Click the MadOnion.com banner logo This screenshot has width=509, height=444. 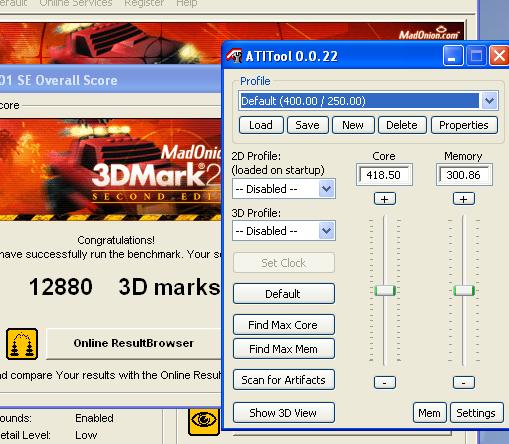[x=429, y=33]
